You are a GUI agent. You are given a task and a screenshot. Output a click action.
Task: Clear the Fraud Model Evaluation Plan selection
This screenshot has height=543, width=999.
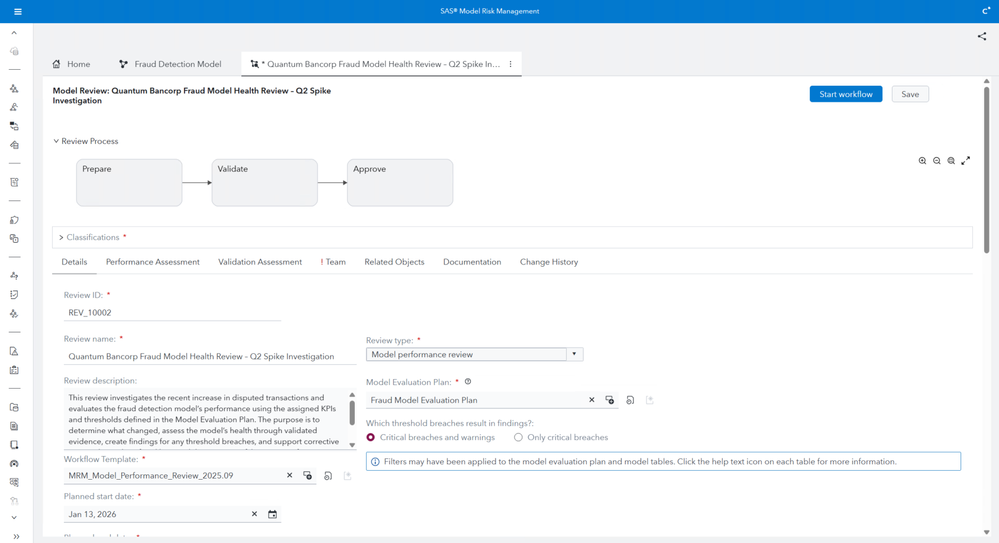[x=591, y=400]
